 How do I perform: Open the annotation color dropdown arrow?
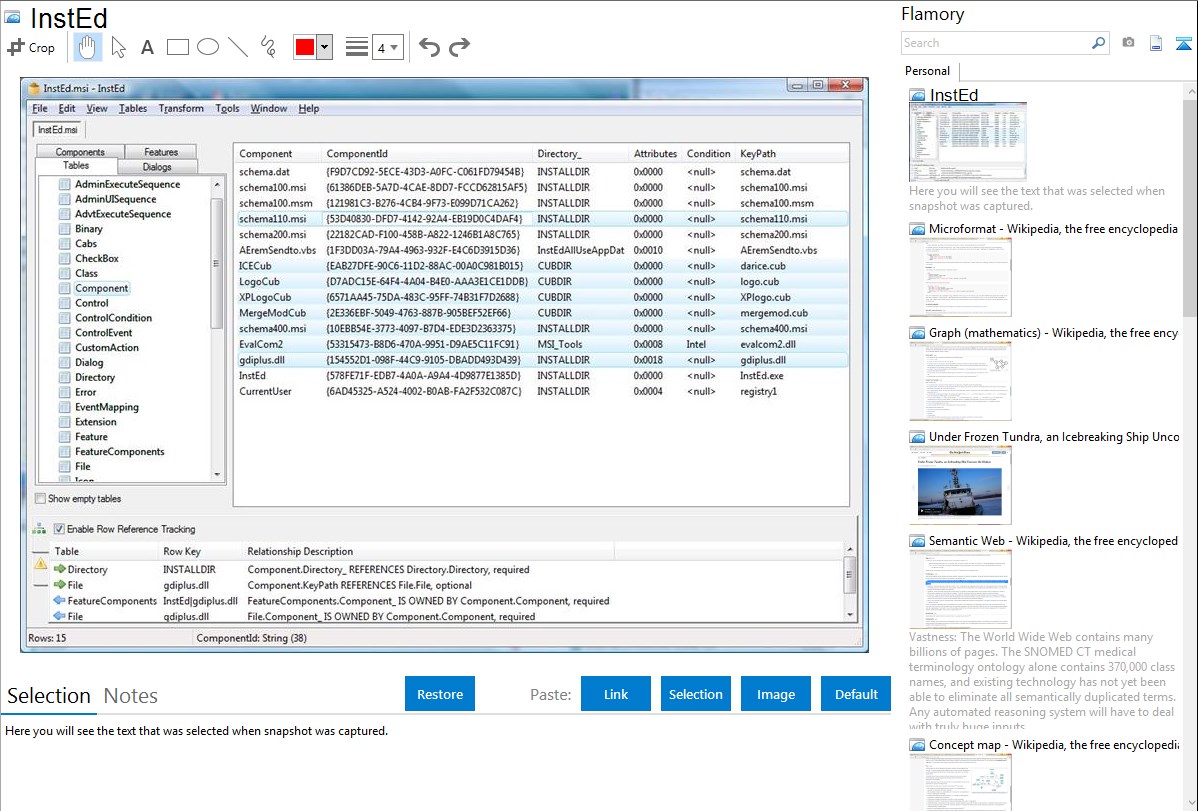click(x=325, y=47)
